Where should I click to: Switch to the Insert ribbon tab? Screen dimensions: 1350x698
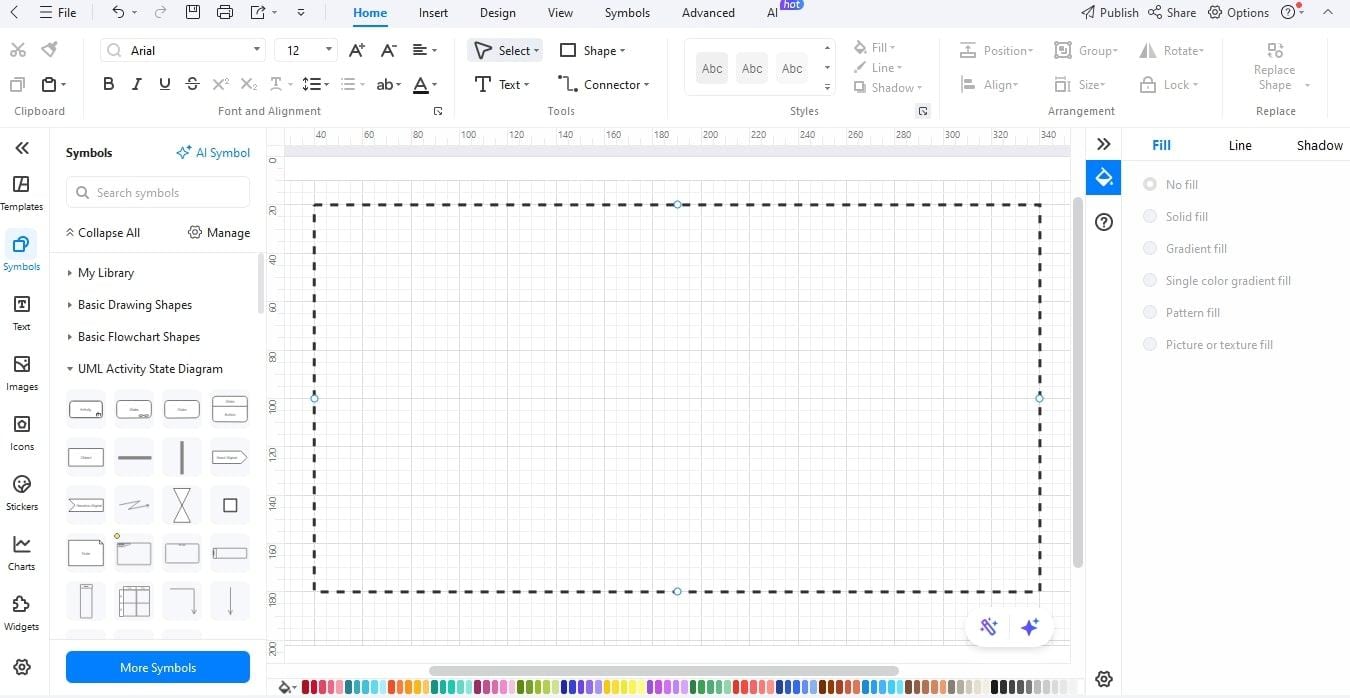click(433, 13)
